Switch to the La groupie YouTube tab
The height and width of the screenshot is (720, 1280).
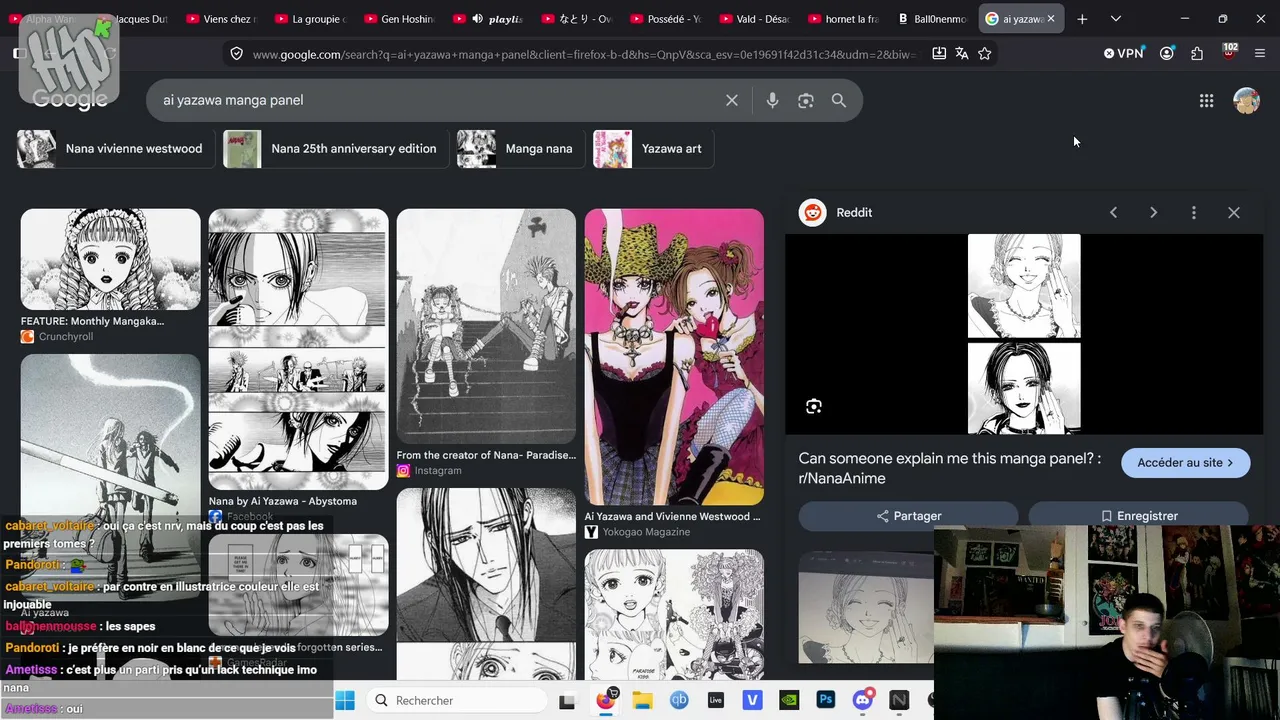coord(310,19)
